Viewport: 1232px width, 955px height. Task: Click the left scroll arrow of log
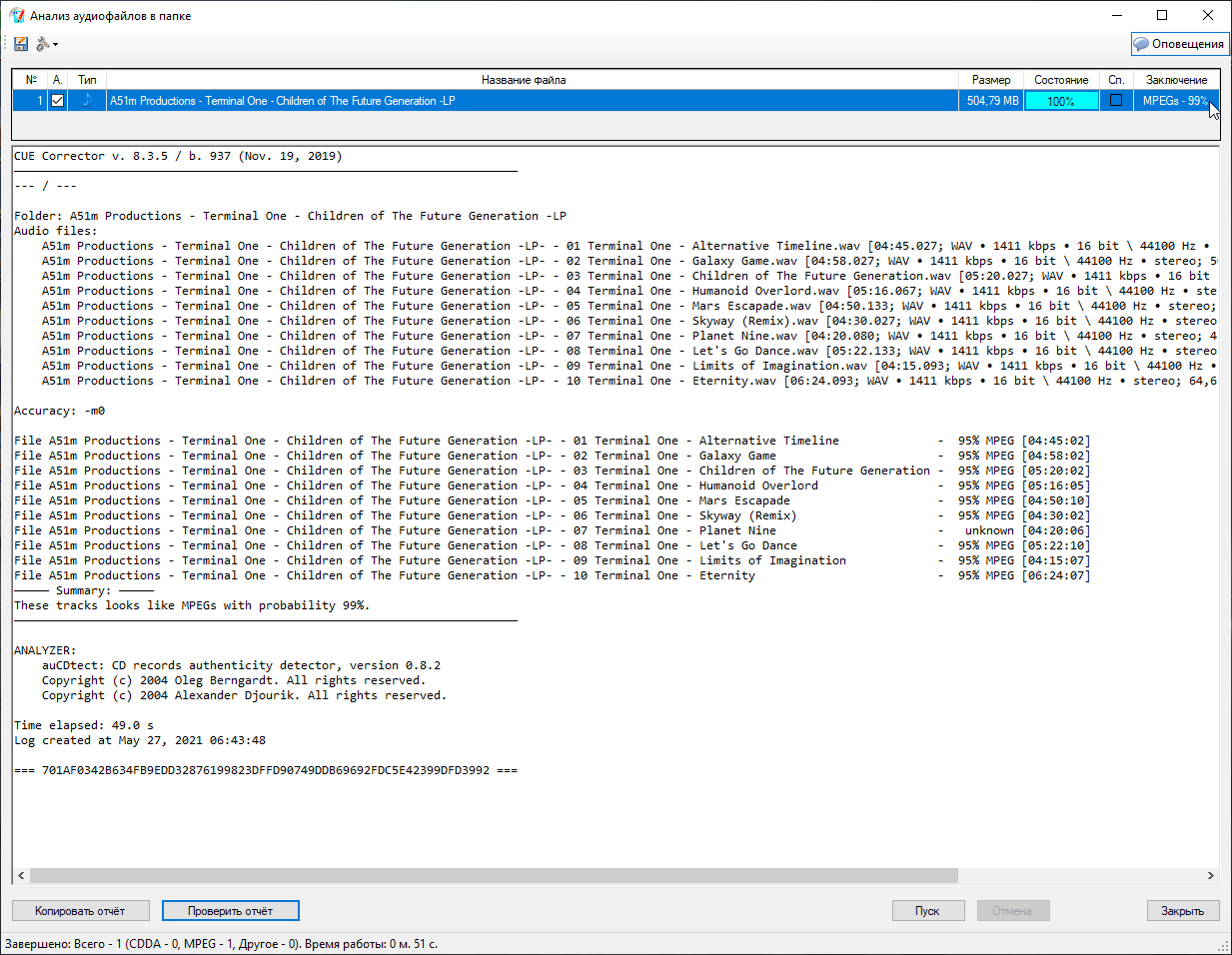[21, 876]
